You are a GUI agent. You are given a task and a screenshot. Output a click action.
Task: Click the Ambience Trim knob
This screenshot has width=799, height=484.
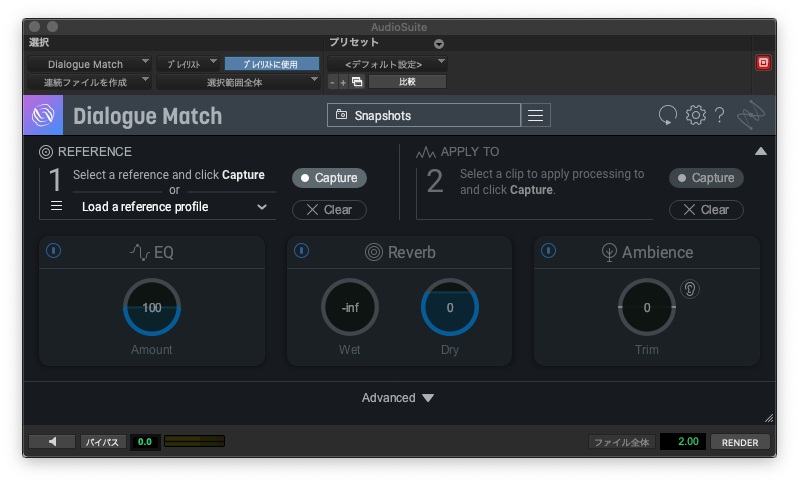pos(647,307)
